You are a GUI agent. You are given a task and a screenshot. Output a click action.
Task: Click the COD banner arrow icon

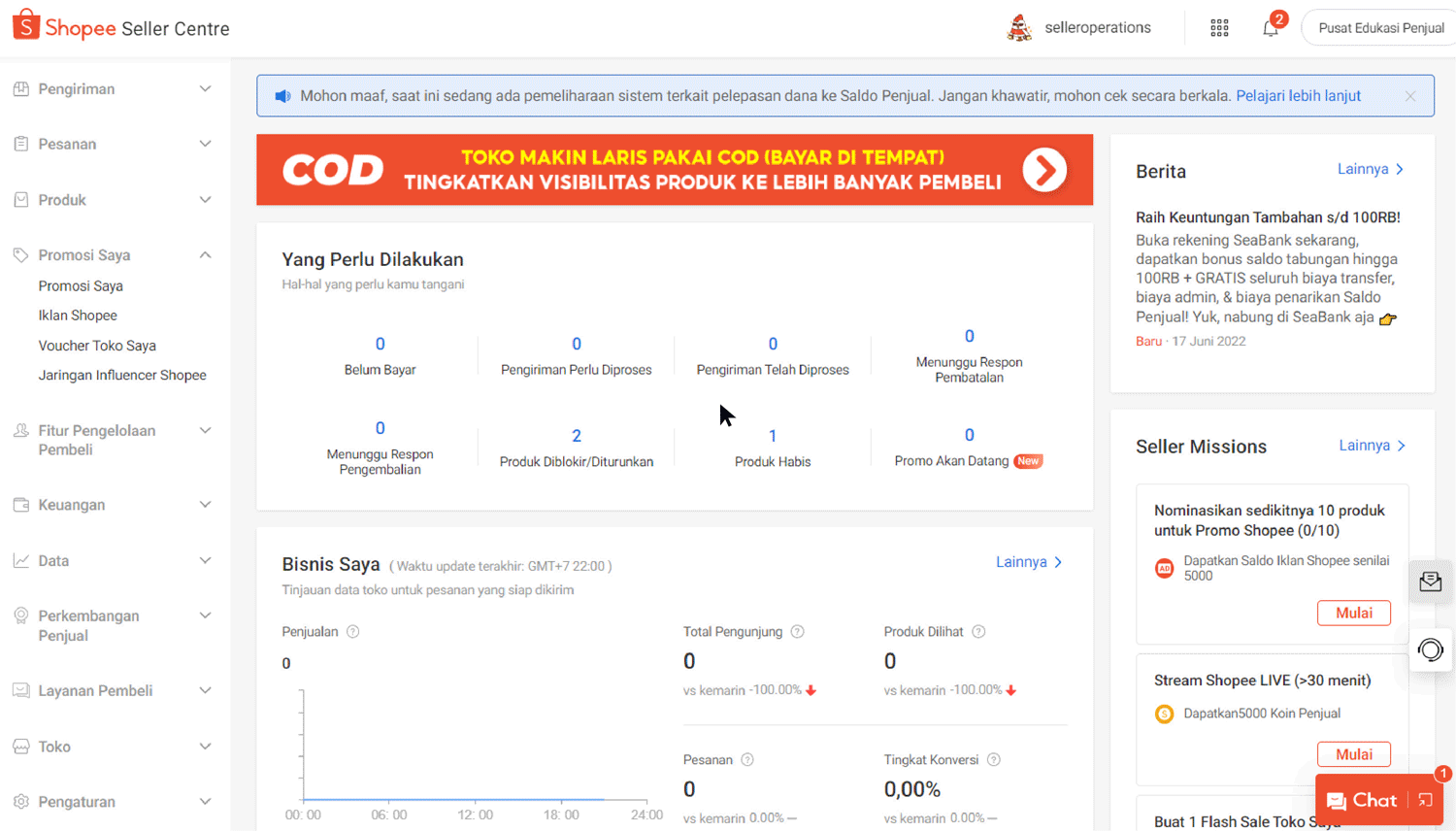(1043, 170)
